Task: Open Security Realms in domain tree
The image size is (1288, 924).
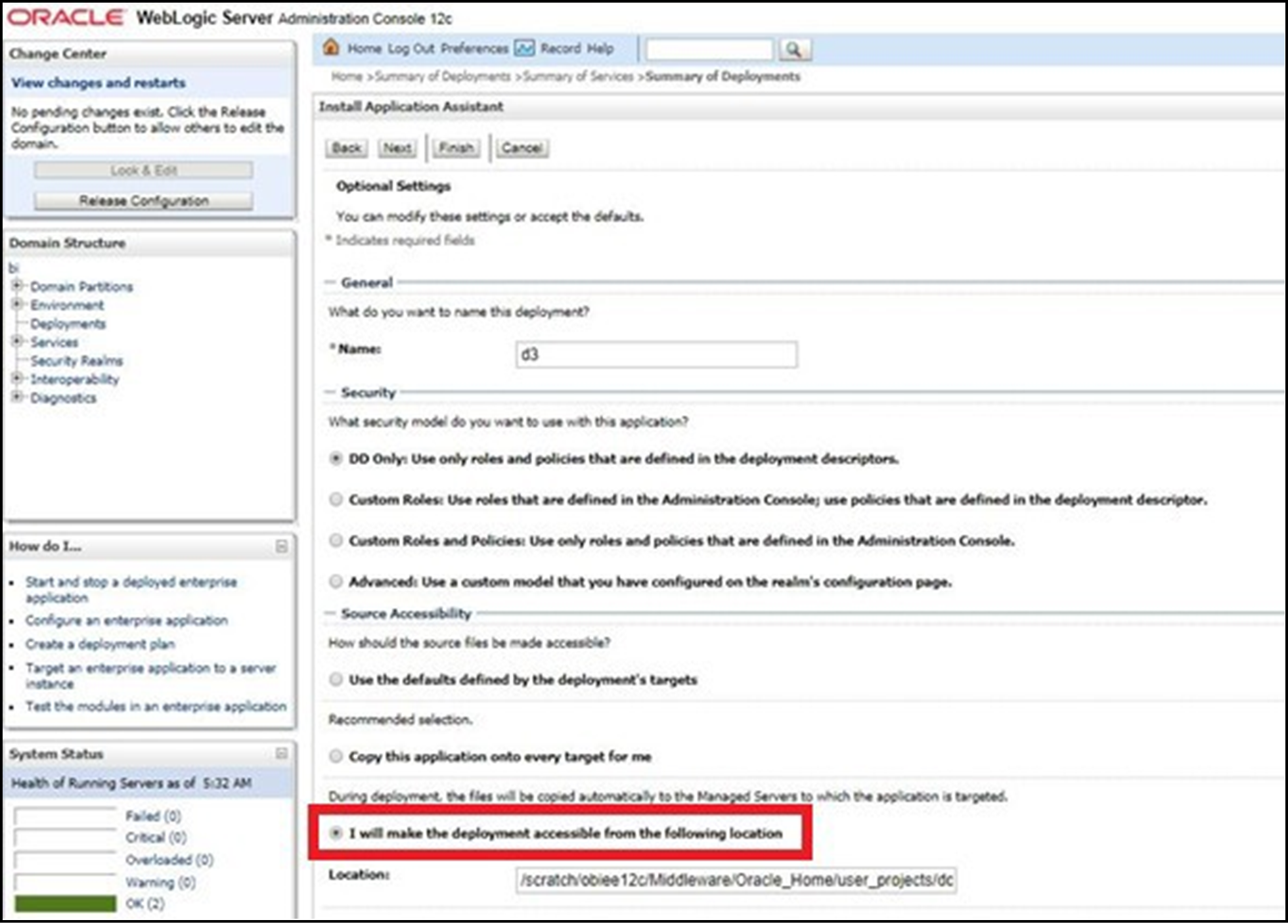Action: 76,361
